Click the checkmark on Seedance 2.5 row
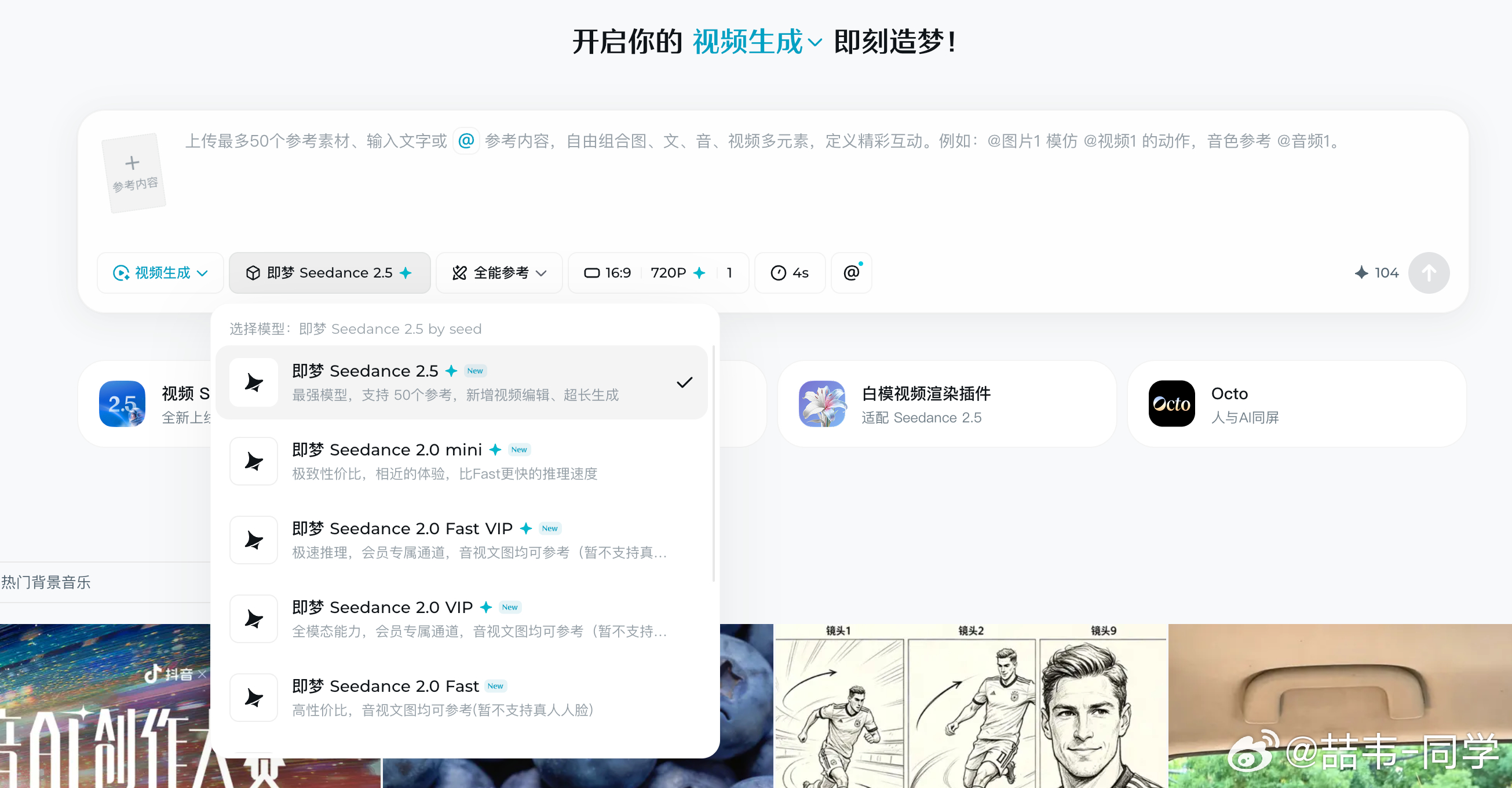 (684, 382)
